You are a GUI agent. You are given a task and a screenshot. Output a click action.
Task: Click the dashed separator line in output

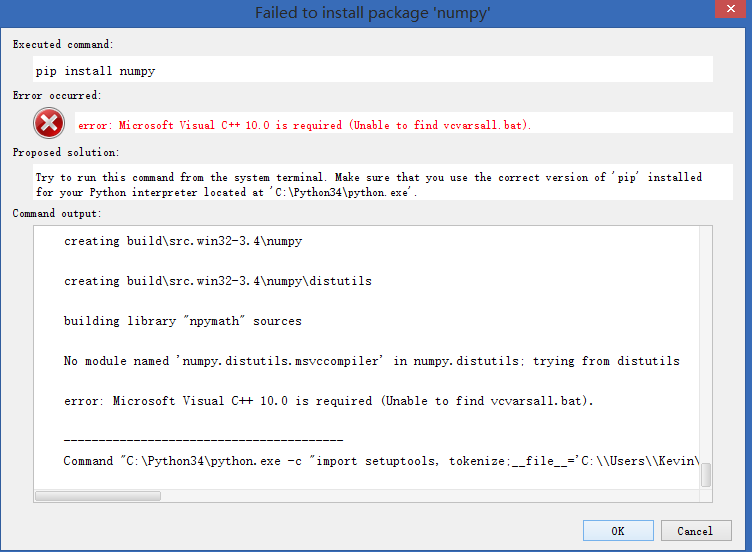point(203,439)
